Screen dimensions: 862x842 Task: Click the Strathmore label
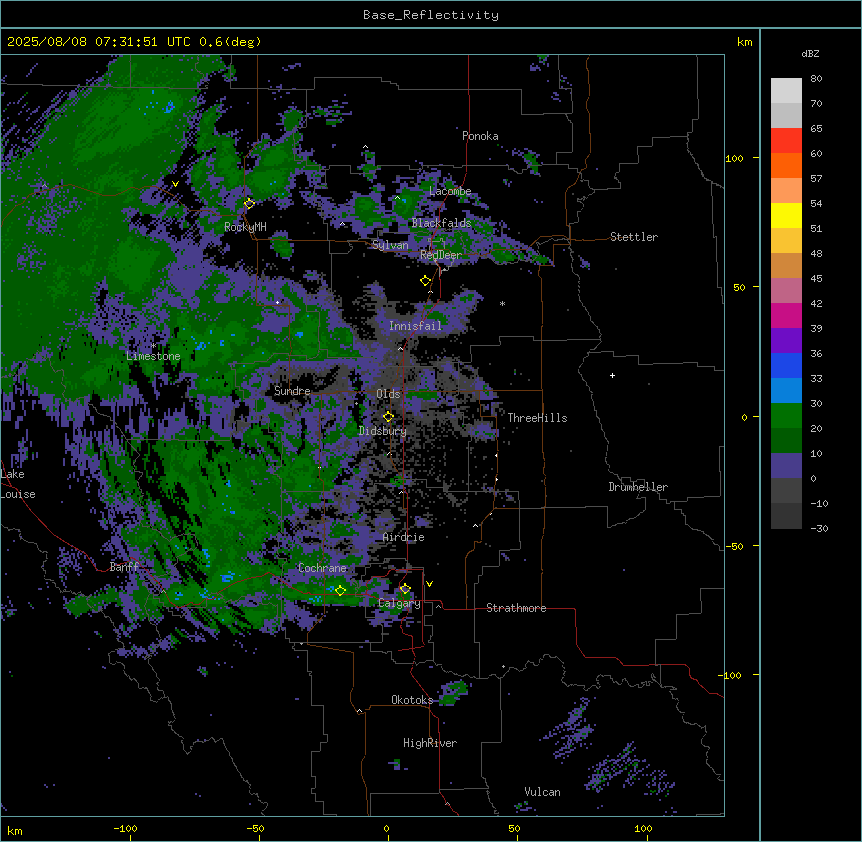516,608
